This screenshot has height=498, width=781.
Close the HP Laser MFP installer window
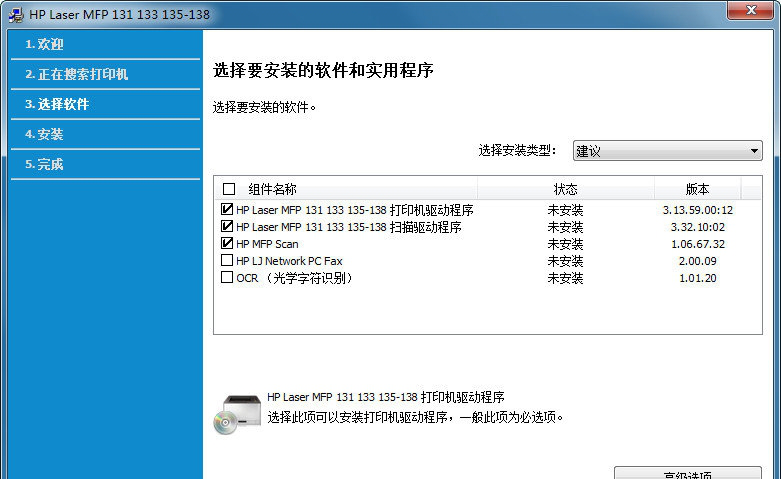[x=751, y=10]
